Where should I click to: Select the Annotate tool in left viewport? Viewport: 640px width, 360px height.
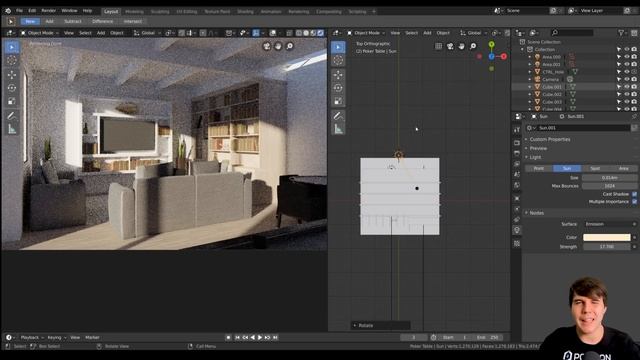click(x=12, y=116)
